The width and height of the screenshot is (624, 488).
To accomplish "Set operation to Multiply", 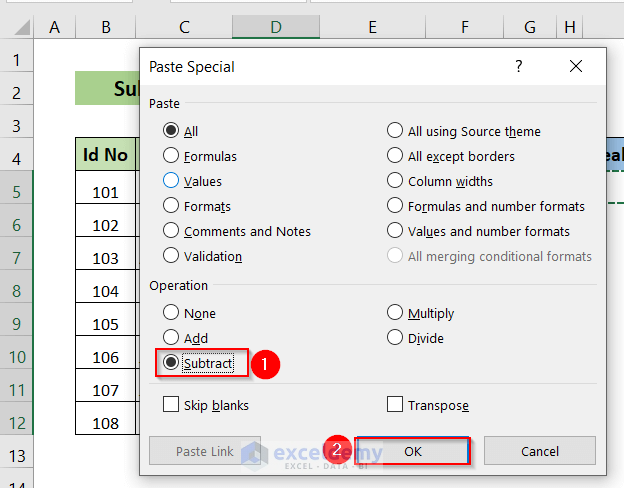I will [x=396, y=313].
